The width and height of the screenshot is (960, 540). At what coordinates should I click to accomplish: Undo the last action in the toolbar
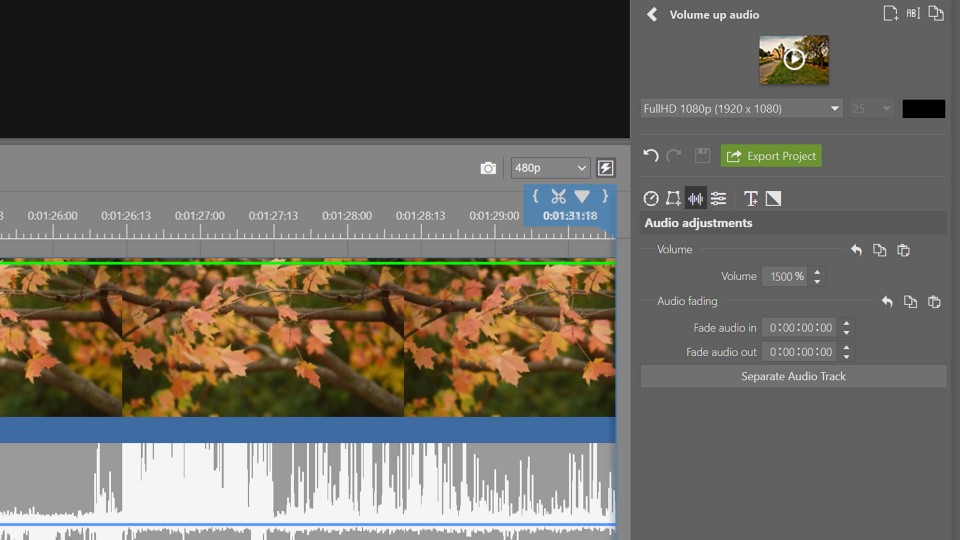point(651,156)
